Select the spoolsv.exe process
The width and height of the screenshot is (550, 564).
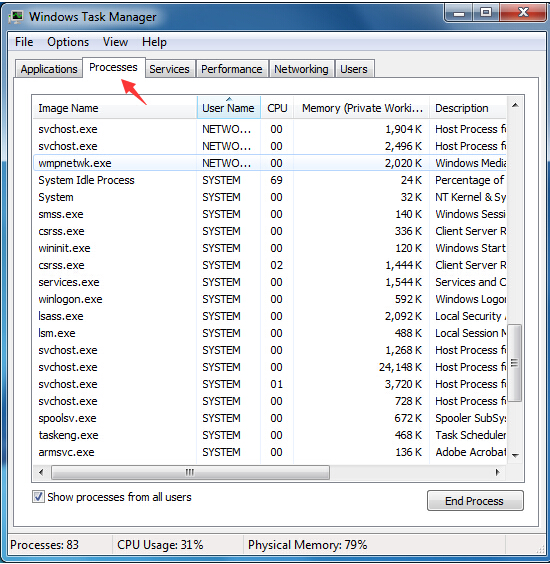pos(270,418)
